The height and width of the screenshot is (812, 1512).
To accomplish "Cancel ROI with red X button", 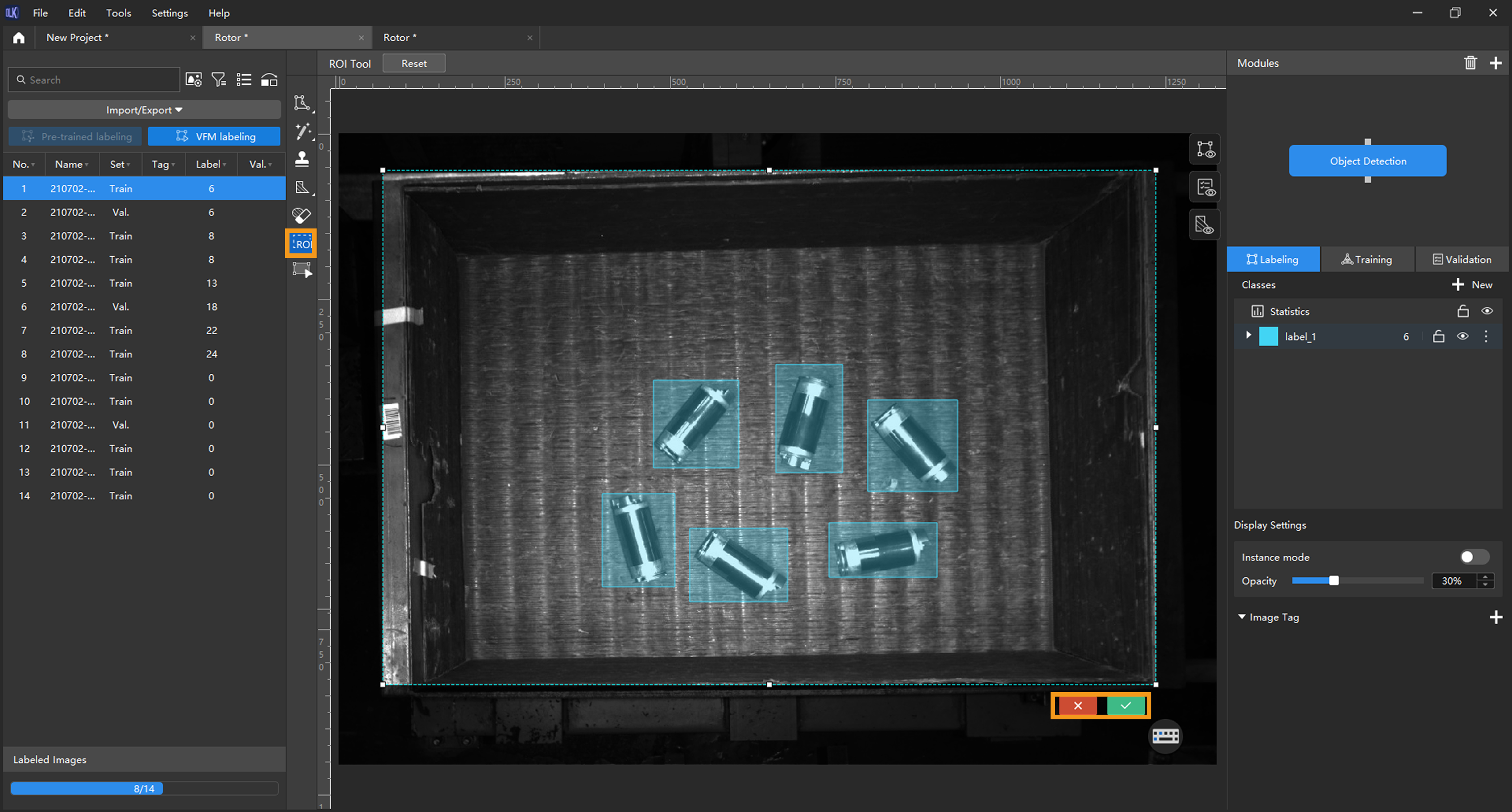I will pyautogui.click(x=1078, y=705).
